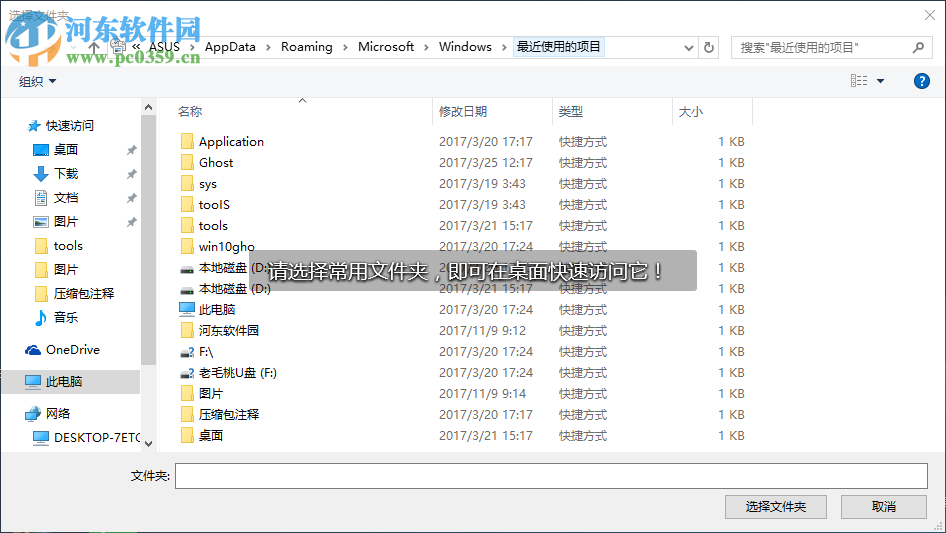The height and width of the screenshot is (533, 946).
Task: Click the refresh icon beside the address bar
Action: click(x=709, y=47)
